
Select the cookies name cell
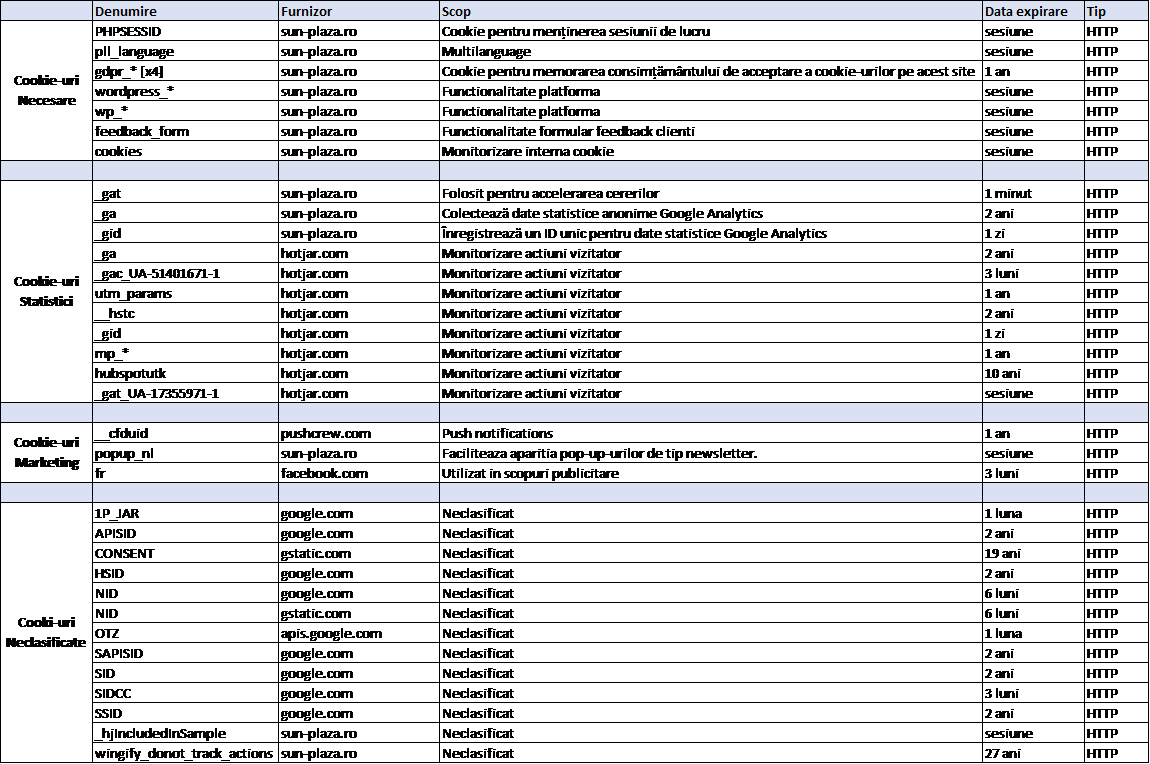tap(186, 151)
